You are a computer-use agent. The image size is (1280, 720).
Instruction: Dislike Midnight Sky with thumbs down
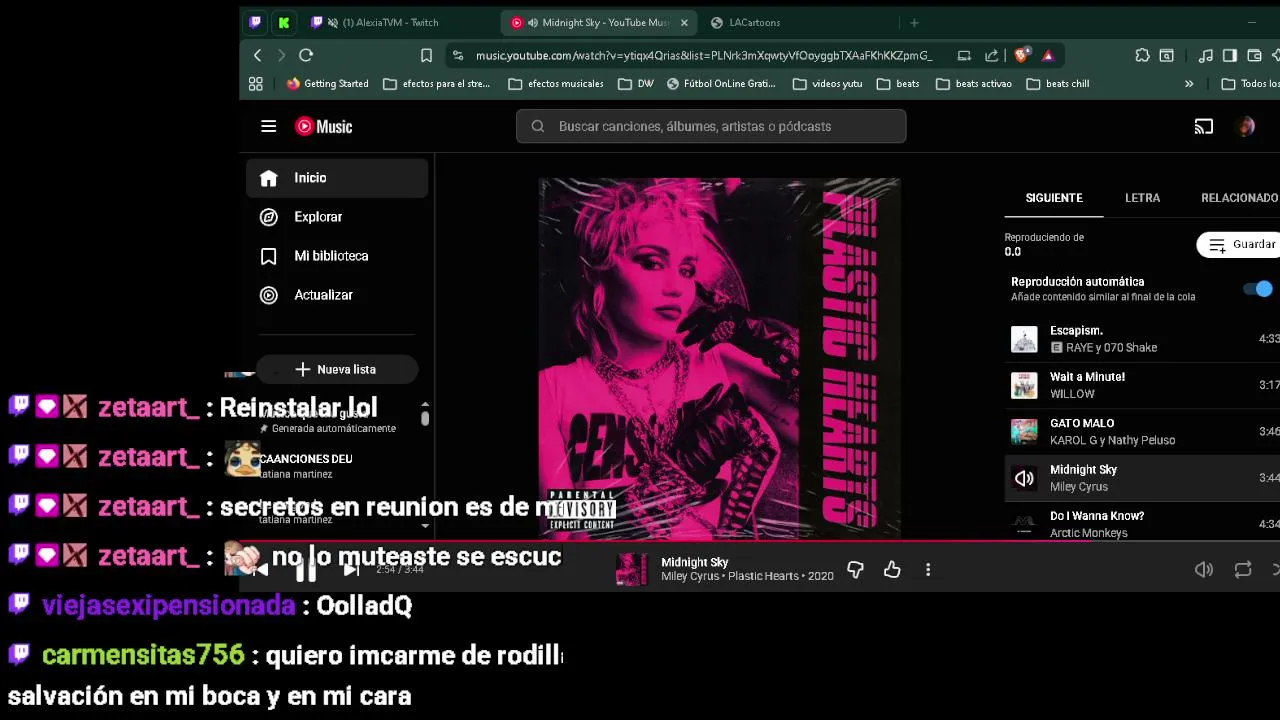tap(855, 570)
